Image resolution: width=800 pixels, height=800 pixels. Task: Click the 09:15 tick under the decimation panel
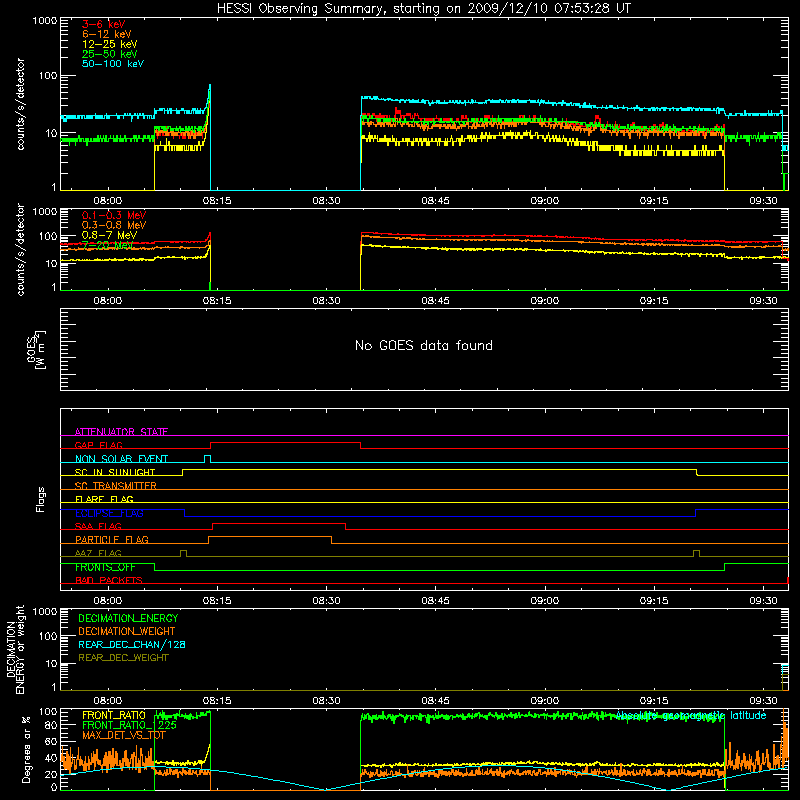[x=654, y=701]
